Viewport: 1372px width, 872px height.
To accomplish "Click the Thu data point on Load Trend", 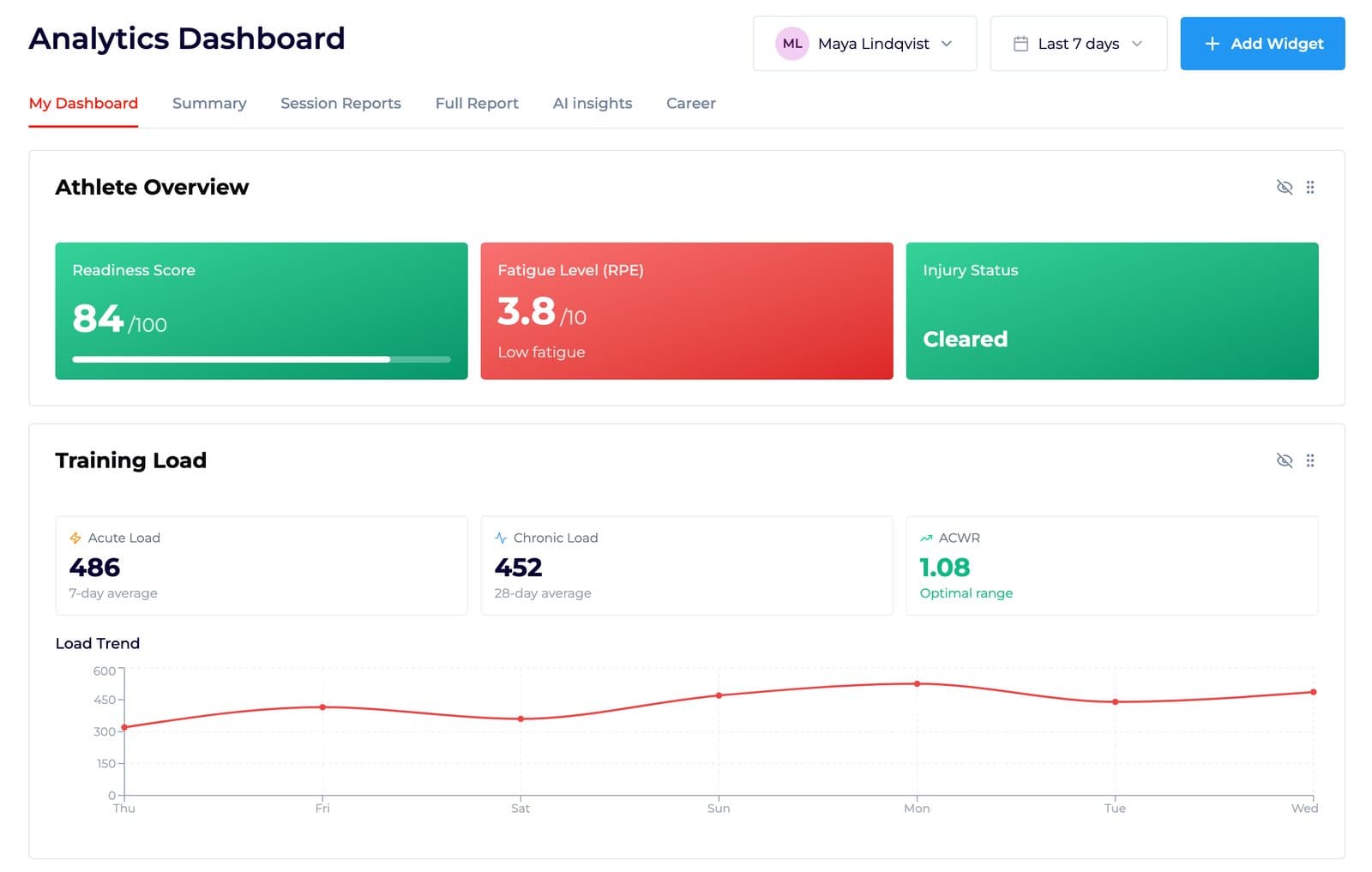I will pos(124,727).
